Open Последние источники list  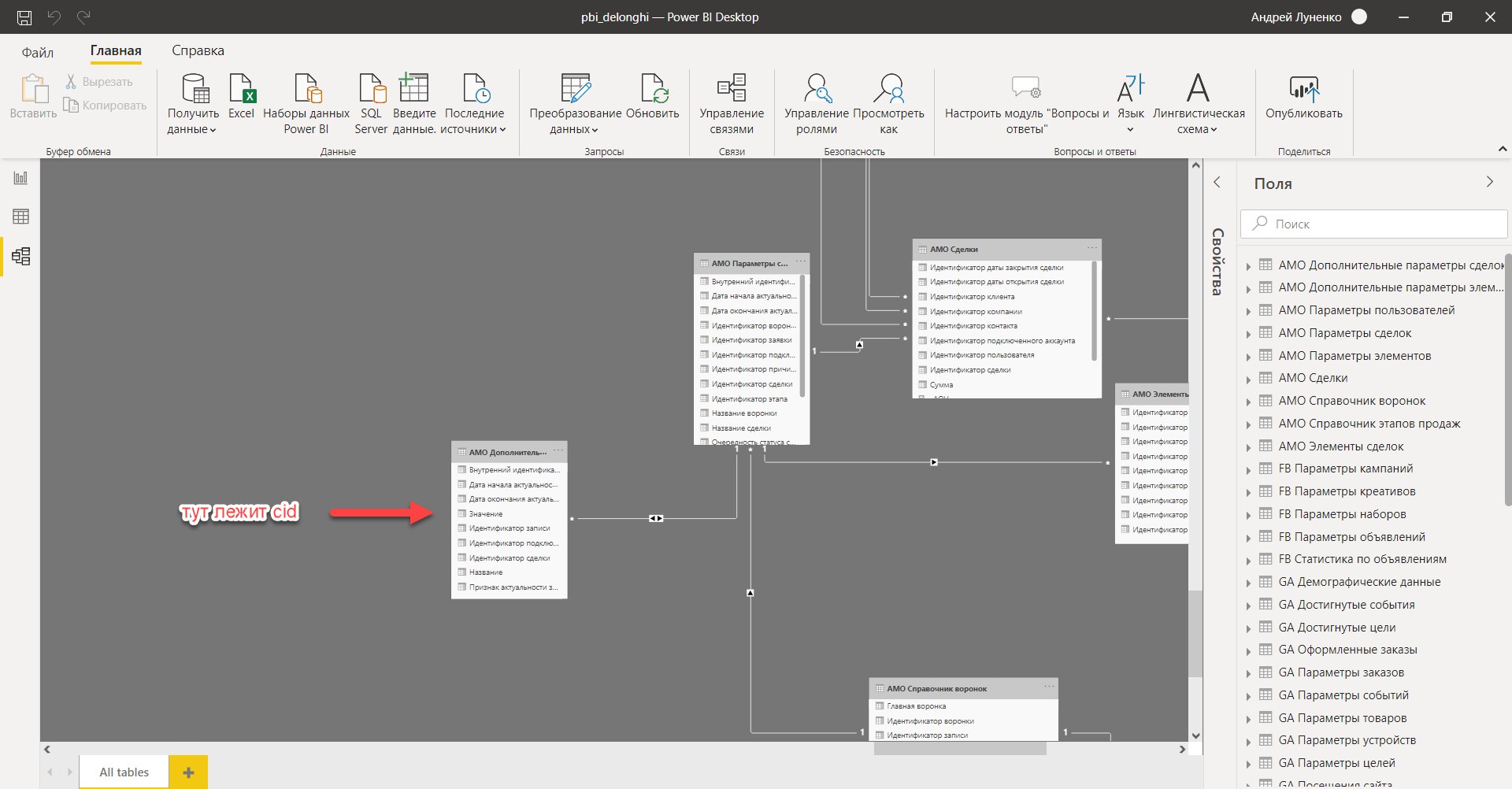tap(474, 103)
